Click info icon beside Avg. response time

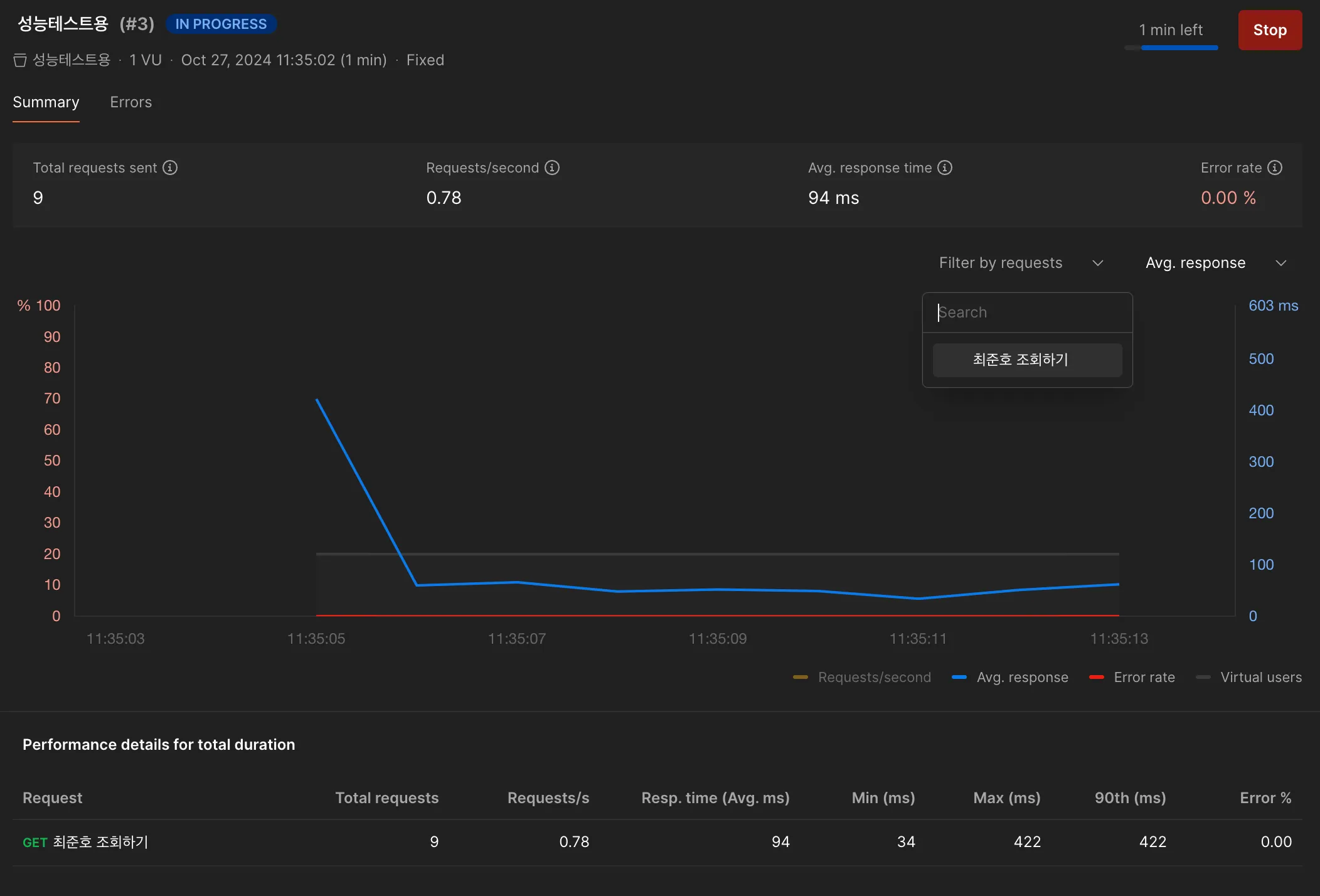(x=945, y=168)
